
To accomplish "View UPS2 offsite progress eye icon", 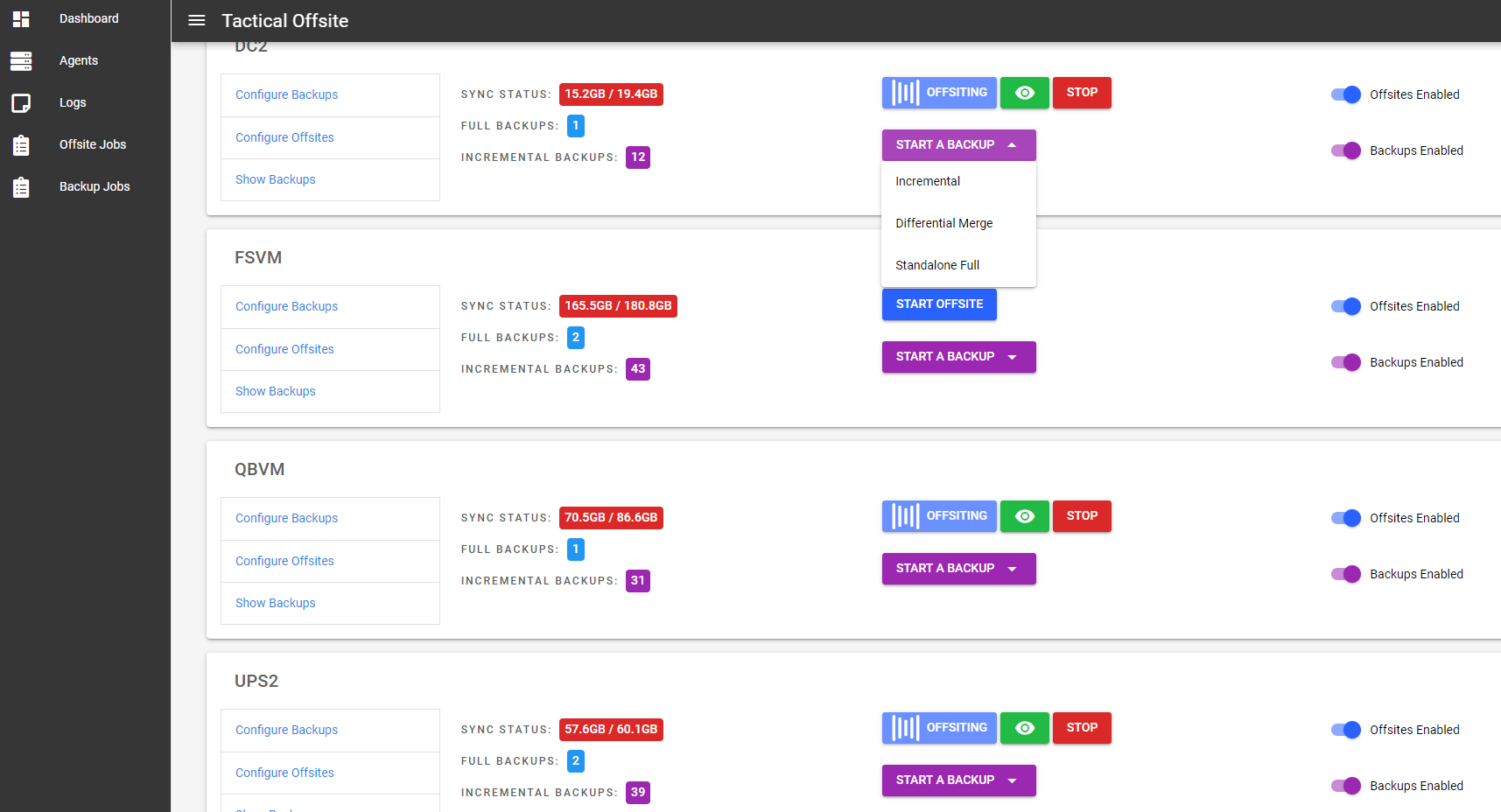I will point(1025,728).
